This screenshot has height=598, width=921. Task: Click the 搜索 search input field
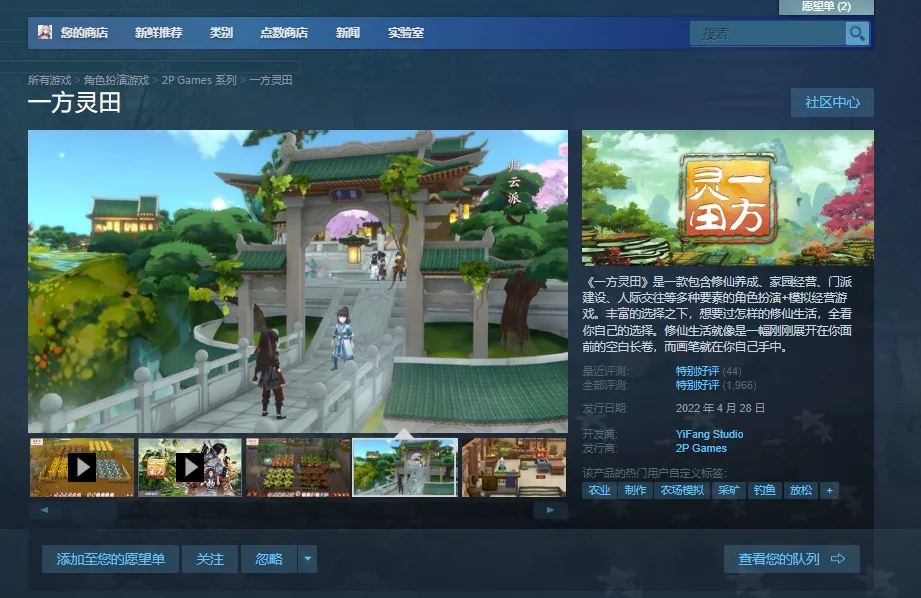(768, 33)
